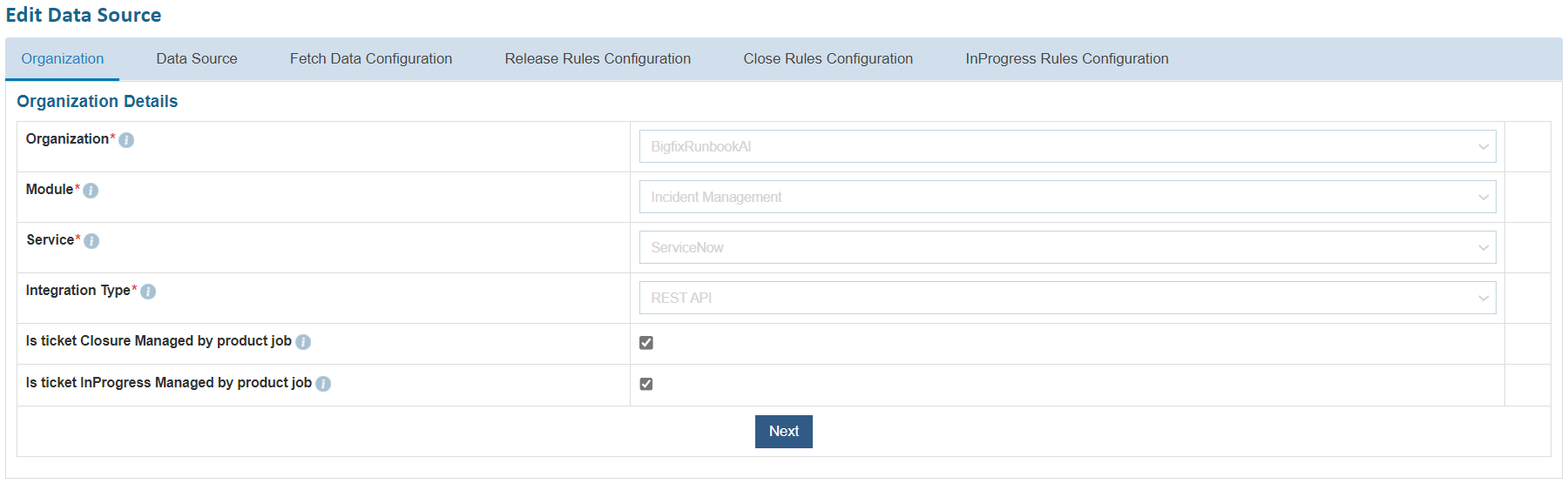Open InProgress Rules Configuration tab
This screenshot has height=497, width=1568.
click(x=1067, y=59)
